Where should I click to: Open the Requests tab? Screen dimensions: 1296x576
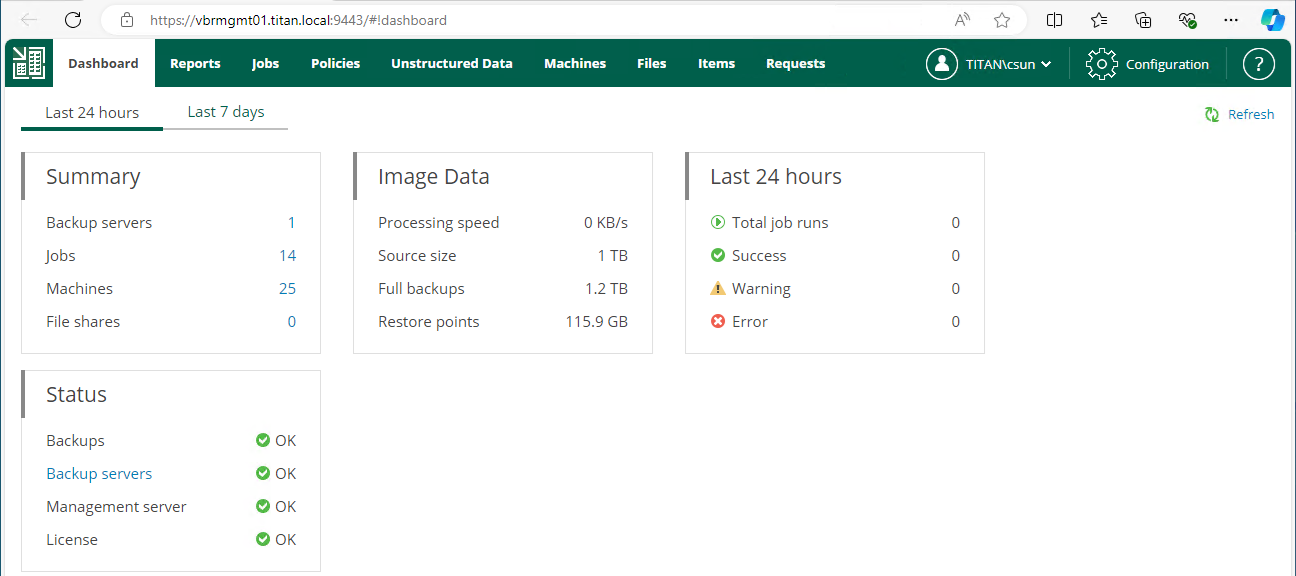[x=796, y=63]
